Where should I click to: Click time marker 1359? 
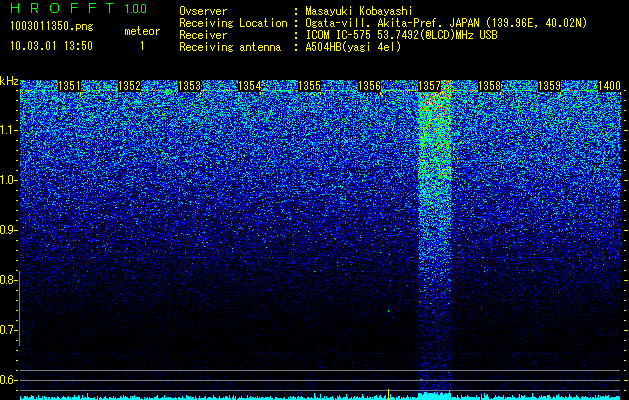tap(550, 86)
